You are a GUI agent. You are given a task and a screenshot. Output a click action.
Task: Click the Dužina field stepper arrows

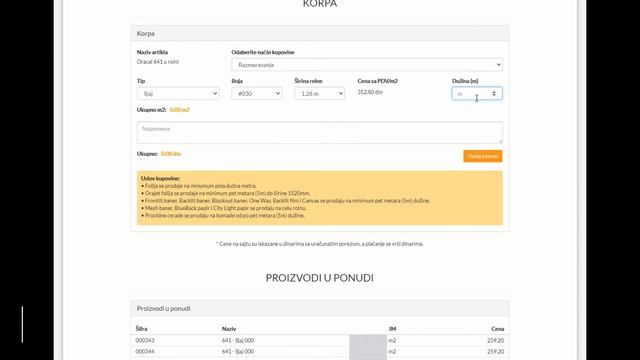[x=494, y=93]
